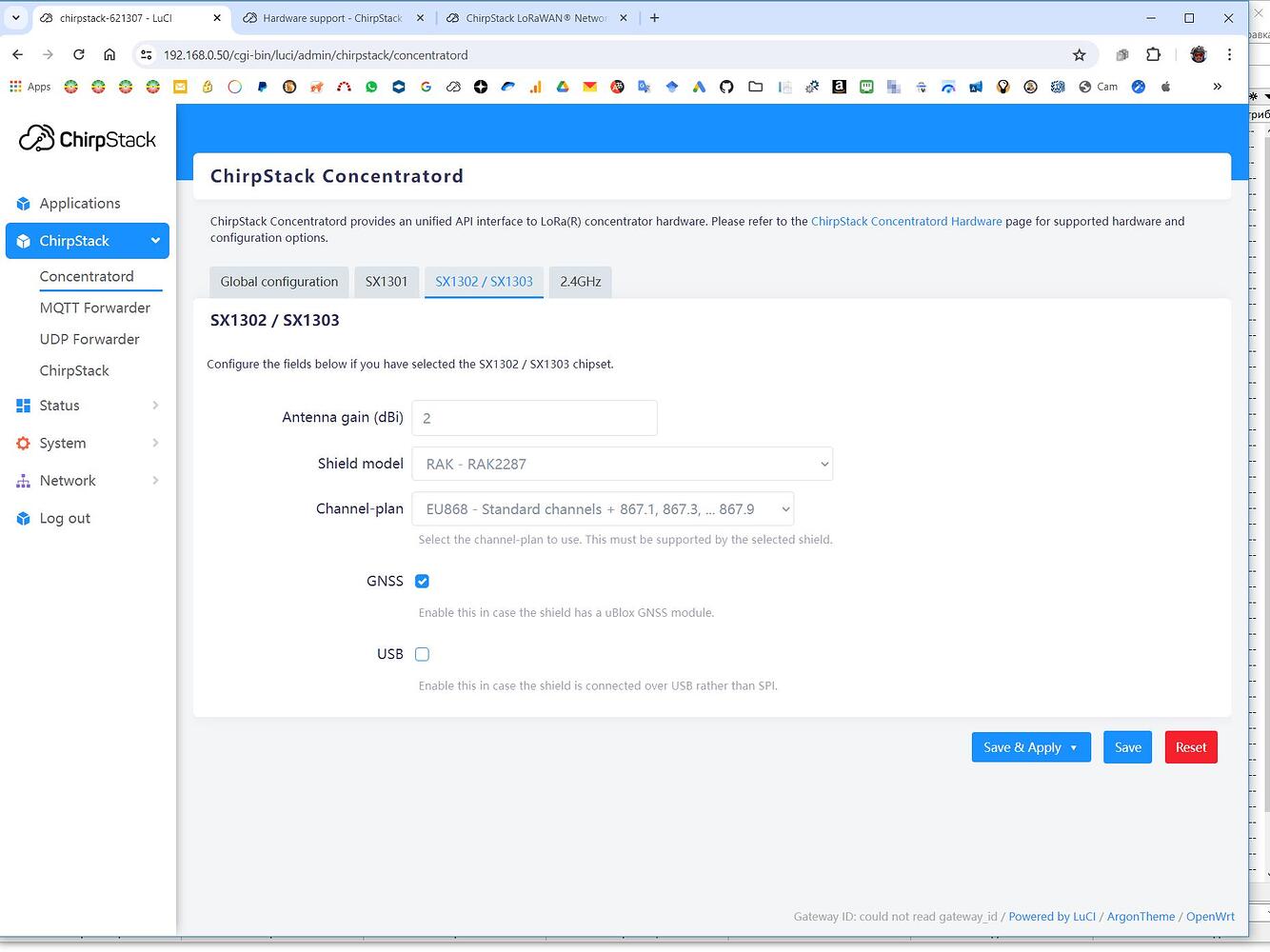Open the Powered by LuCI link
This screenshot has width=1270, height=952.
click(x=1052, y=917)
